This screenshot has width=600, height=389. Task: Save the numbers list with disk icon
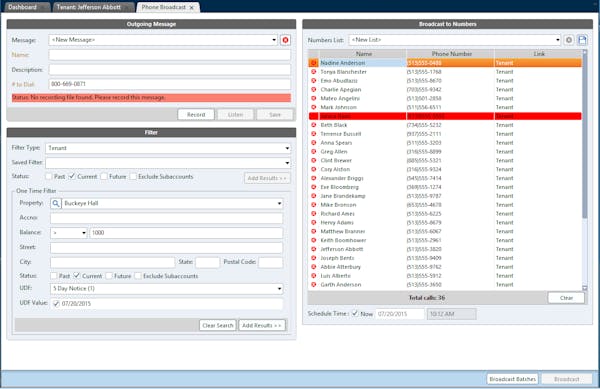tap(582, 40)
